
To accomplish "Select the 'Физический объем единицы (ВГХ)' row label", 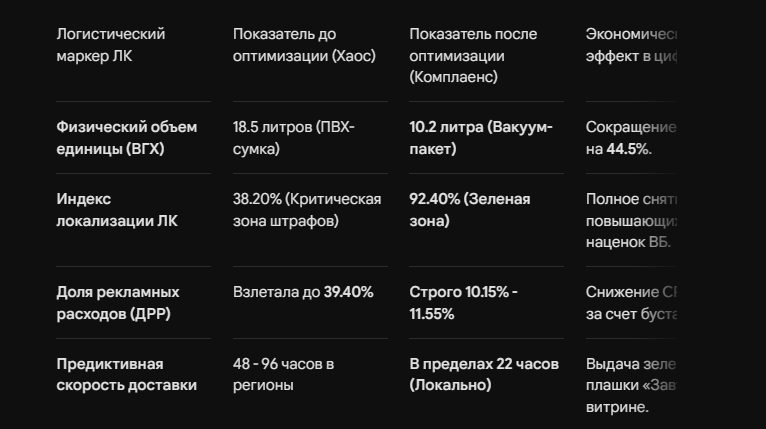I will (x=127, y=138).
